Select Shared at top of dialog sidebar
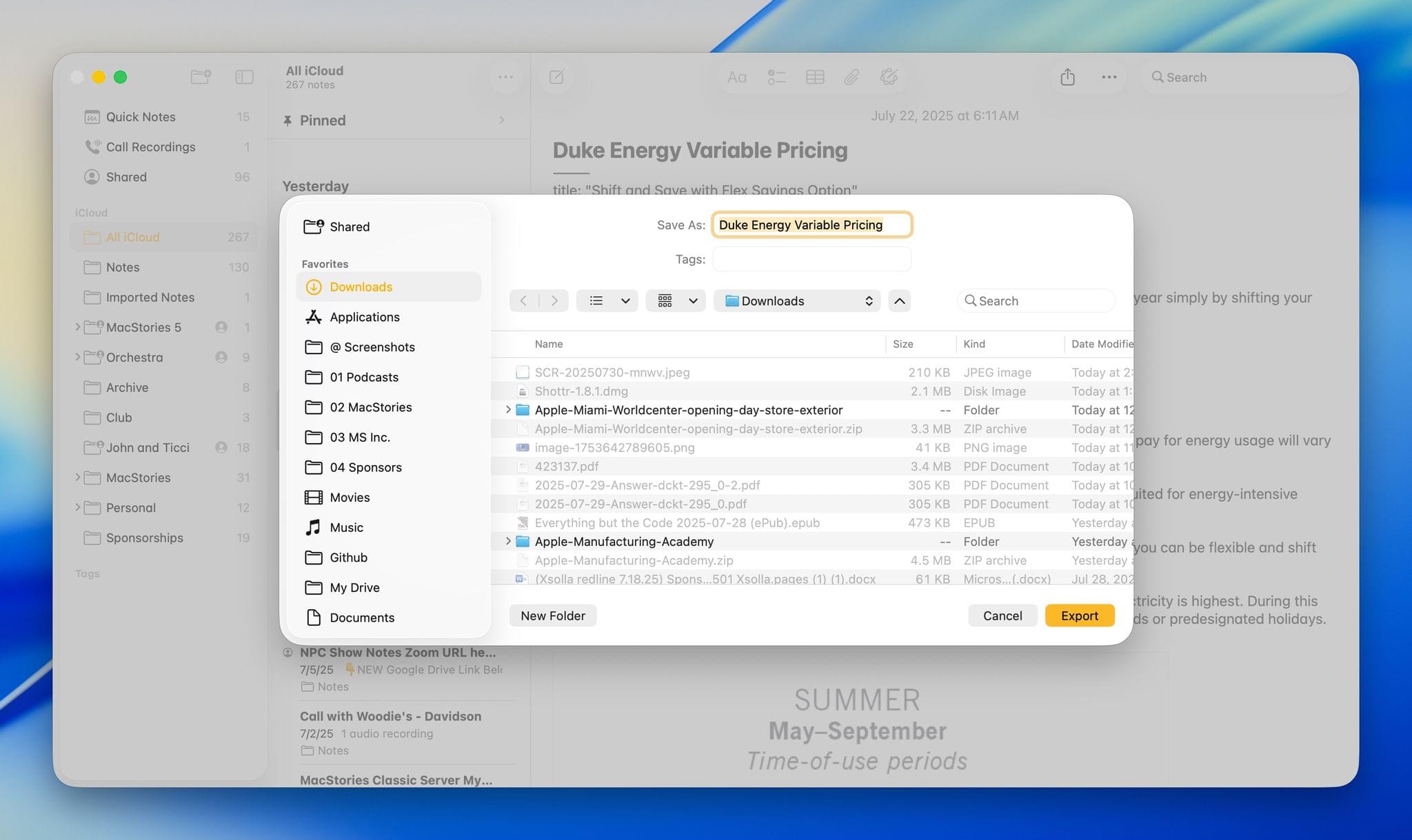The image size is (1412, 840). coord(388,227)
